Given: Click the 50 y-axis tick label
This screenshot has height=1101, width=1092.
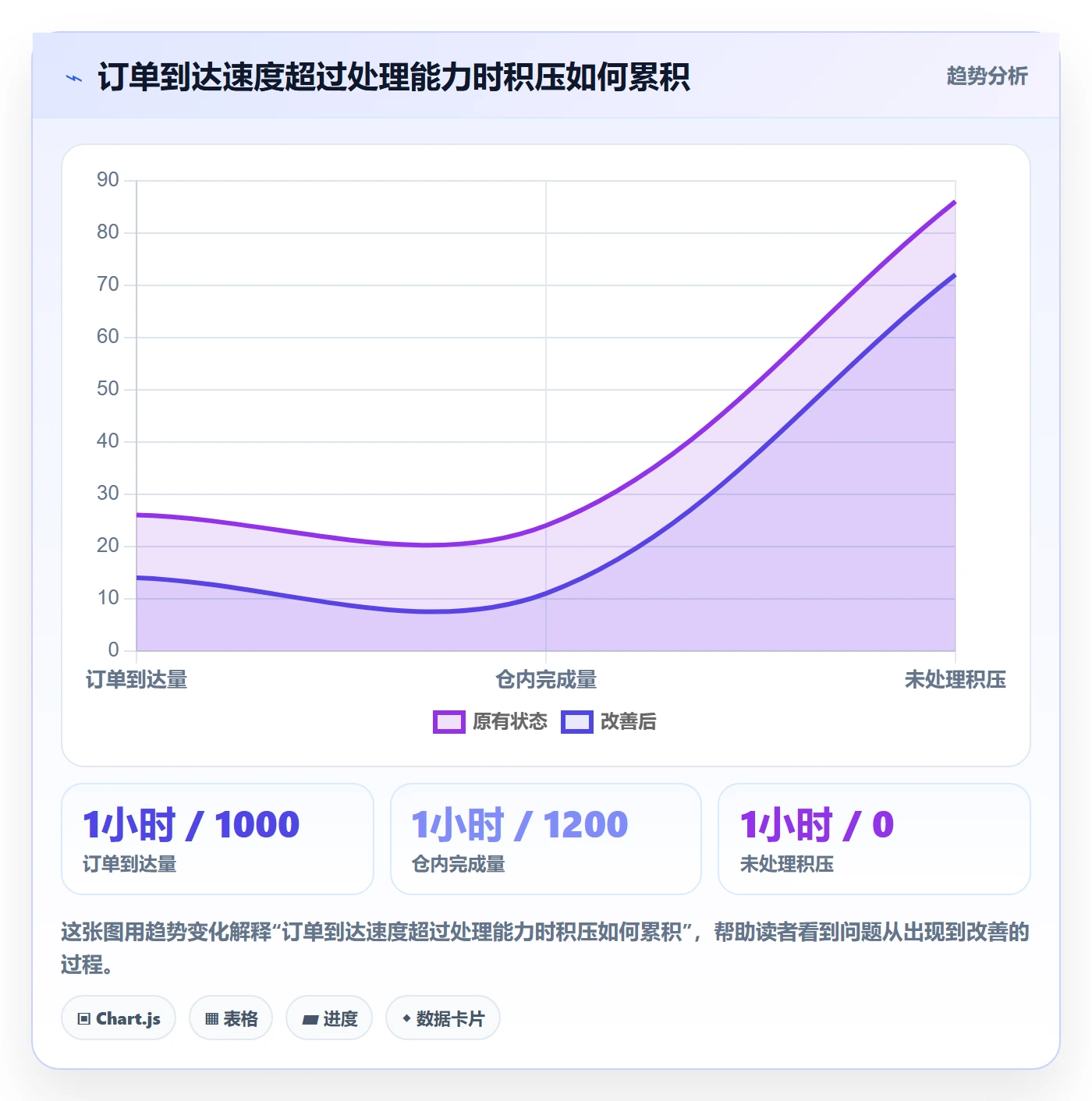Looking at the screenshot, I should click(108, 389).
